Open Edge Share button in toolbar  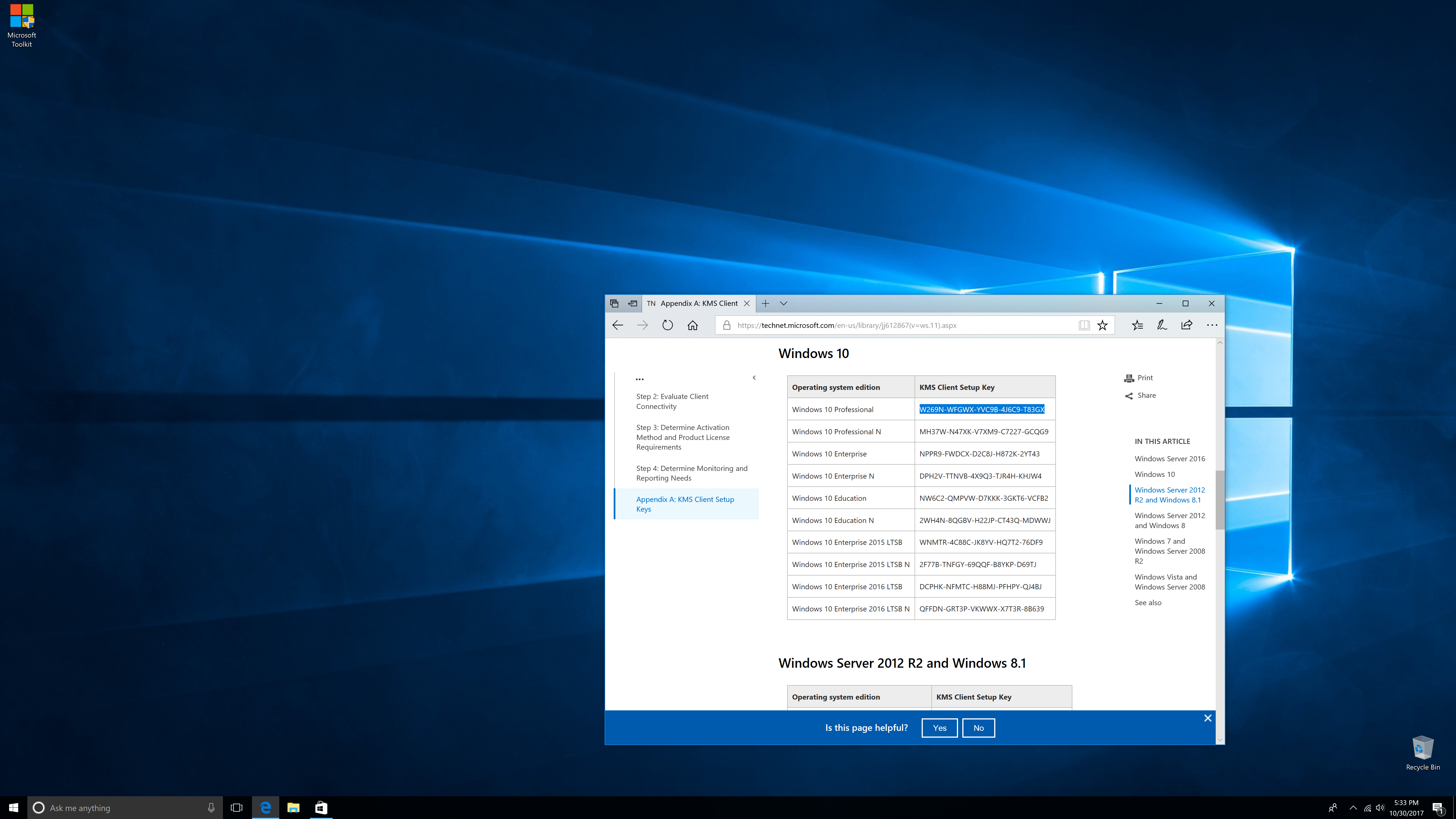[x=1186, y=325]
